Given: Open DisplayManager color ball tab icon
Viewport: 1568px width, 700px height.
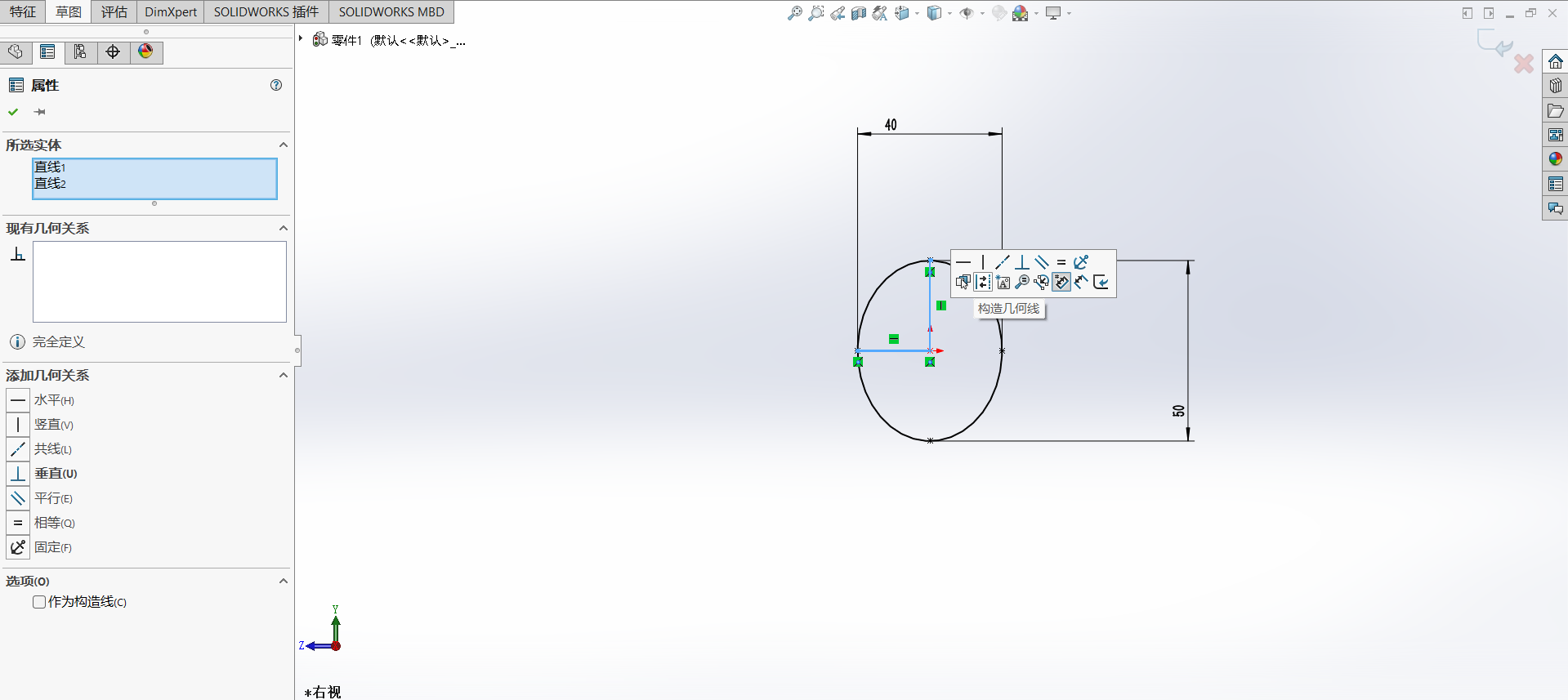Looking at the screenshot, I should [145, 52].
